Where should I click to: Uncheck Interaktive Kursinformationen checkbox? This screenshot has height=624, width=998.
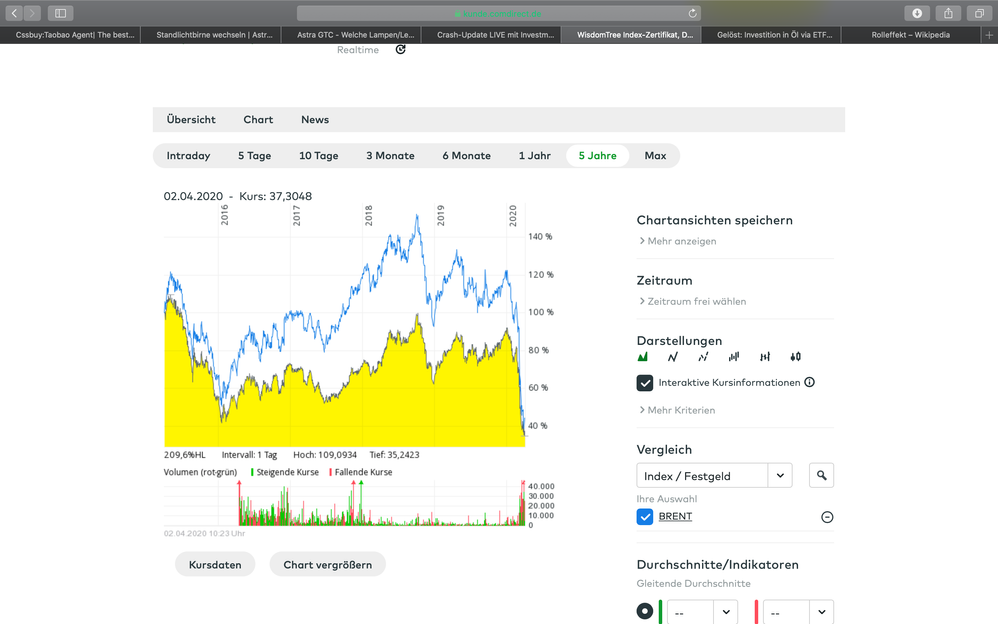tap(645, 383)
